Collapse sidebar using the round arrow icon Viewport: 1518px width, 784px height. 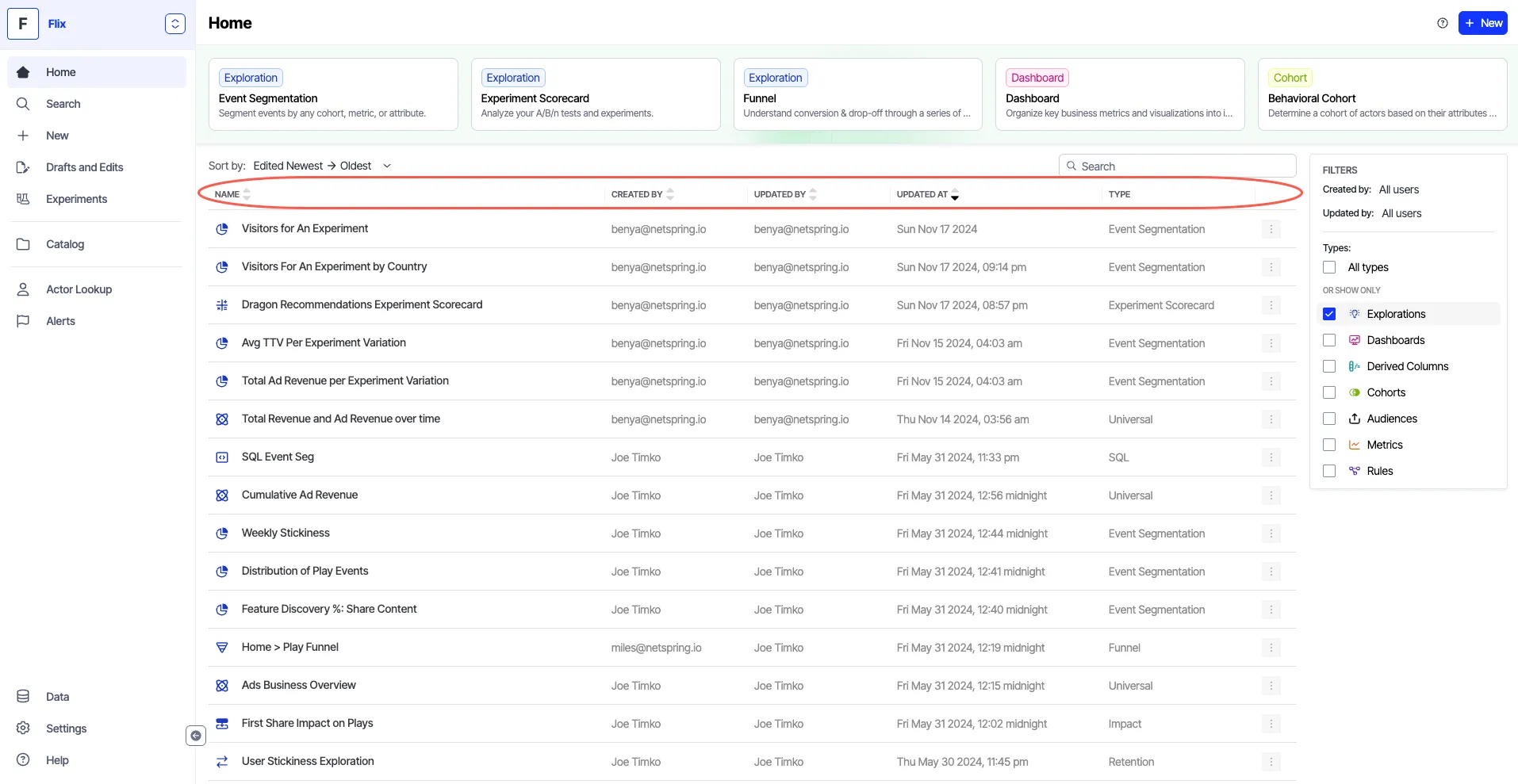point(196,736)
